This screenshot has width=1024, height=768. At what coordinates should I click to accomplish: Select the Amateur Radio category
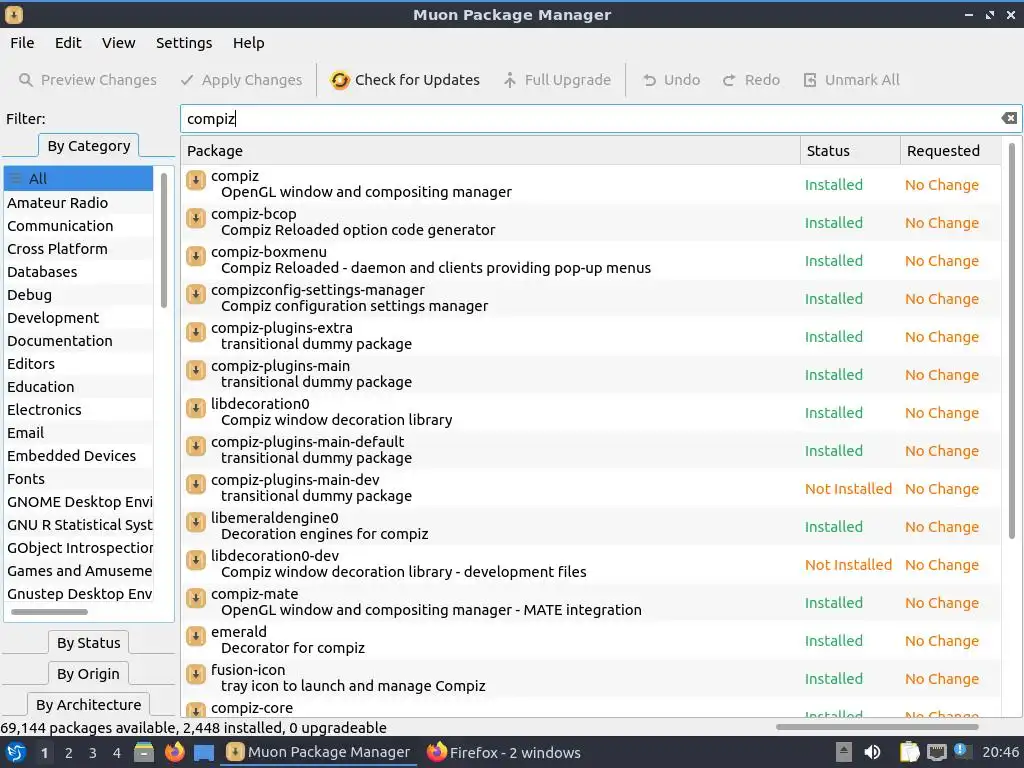click(x=78, y=202)
